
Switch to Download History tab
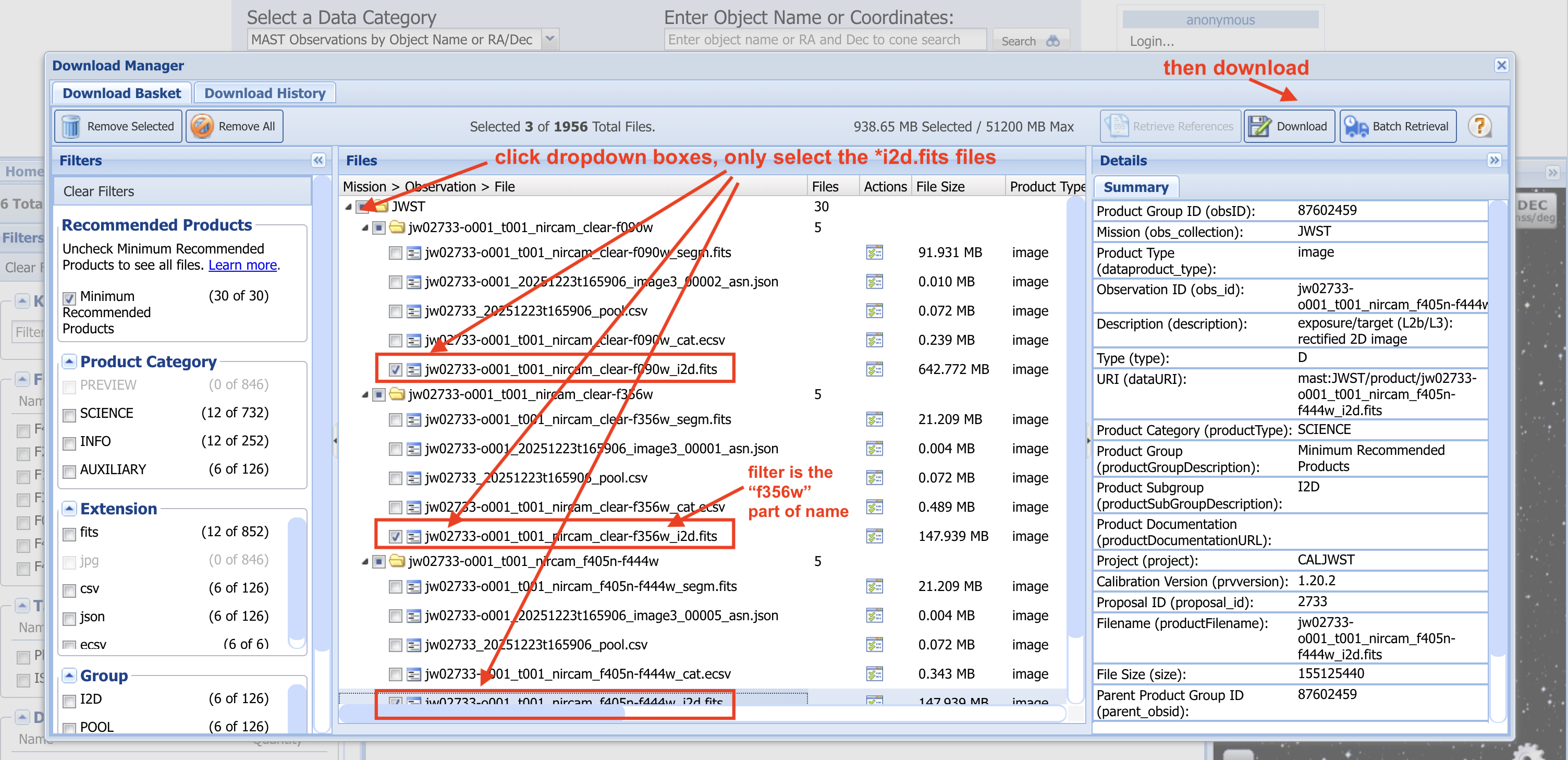tap(265, 93)
